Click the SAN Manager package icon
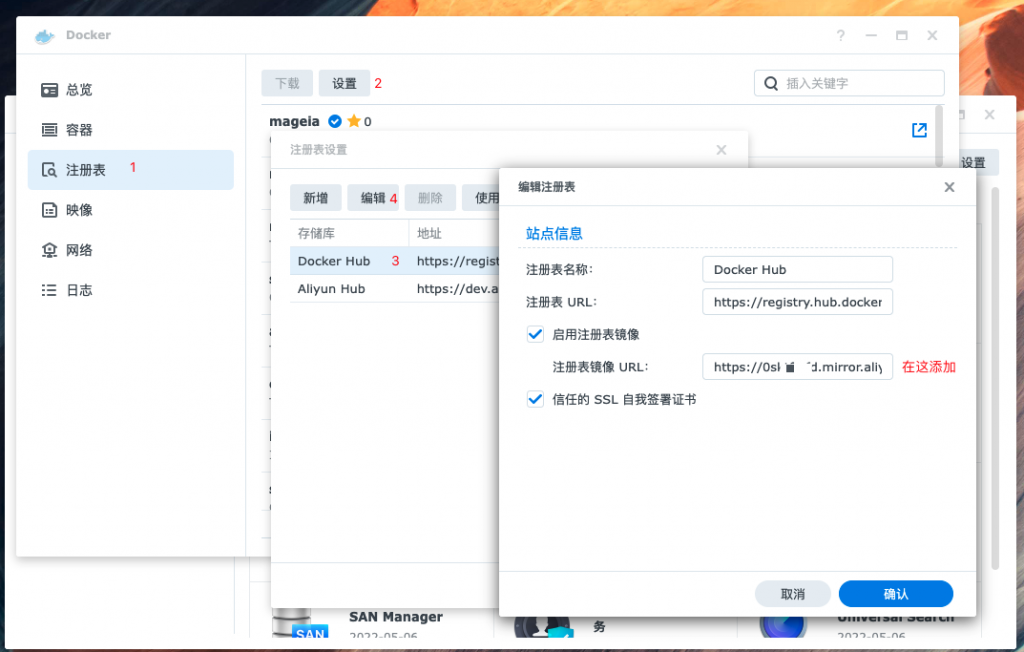The image size is (1024, 652). (300, 624)
